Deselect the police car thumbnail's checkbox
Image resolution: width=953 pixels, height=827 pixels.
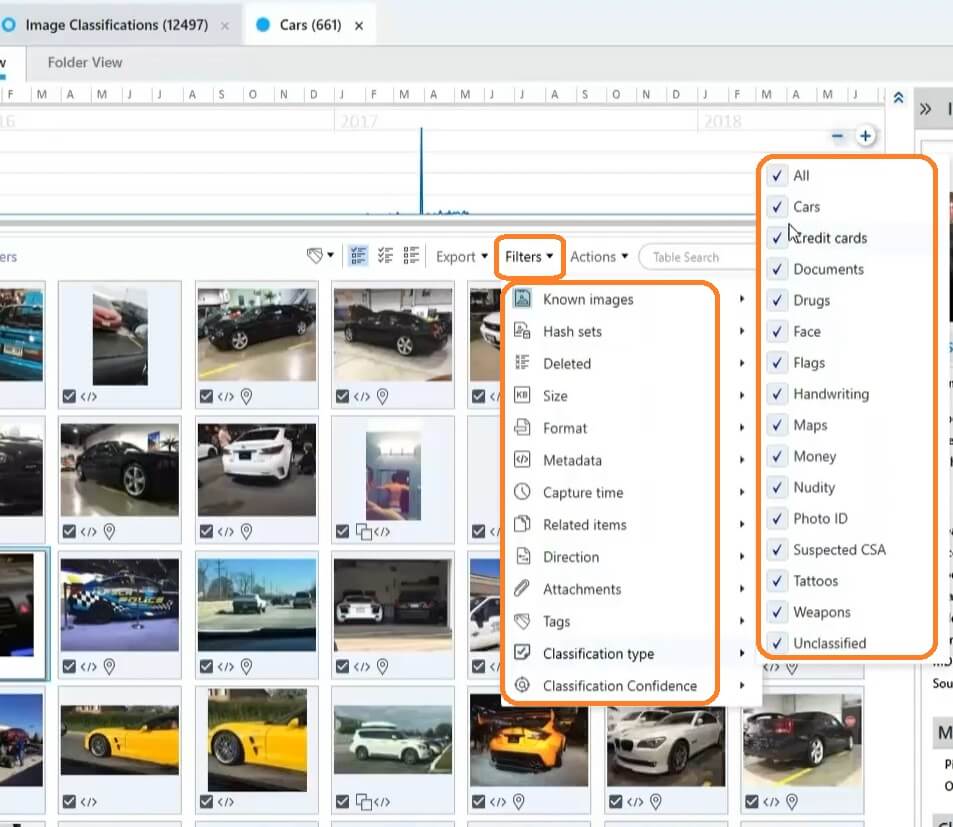pos(69,667)
